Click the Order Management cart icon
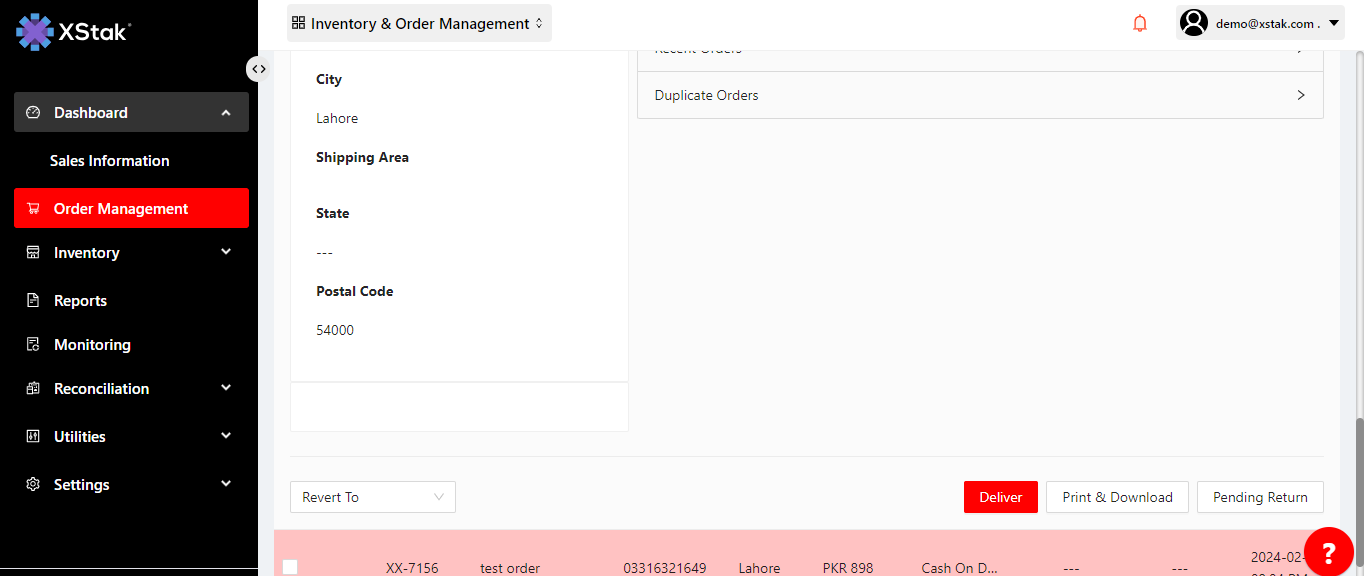The width and height of the screenshot is (1364, 576). (x=33, y=209)
